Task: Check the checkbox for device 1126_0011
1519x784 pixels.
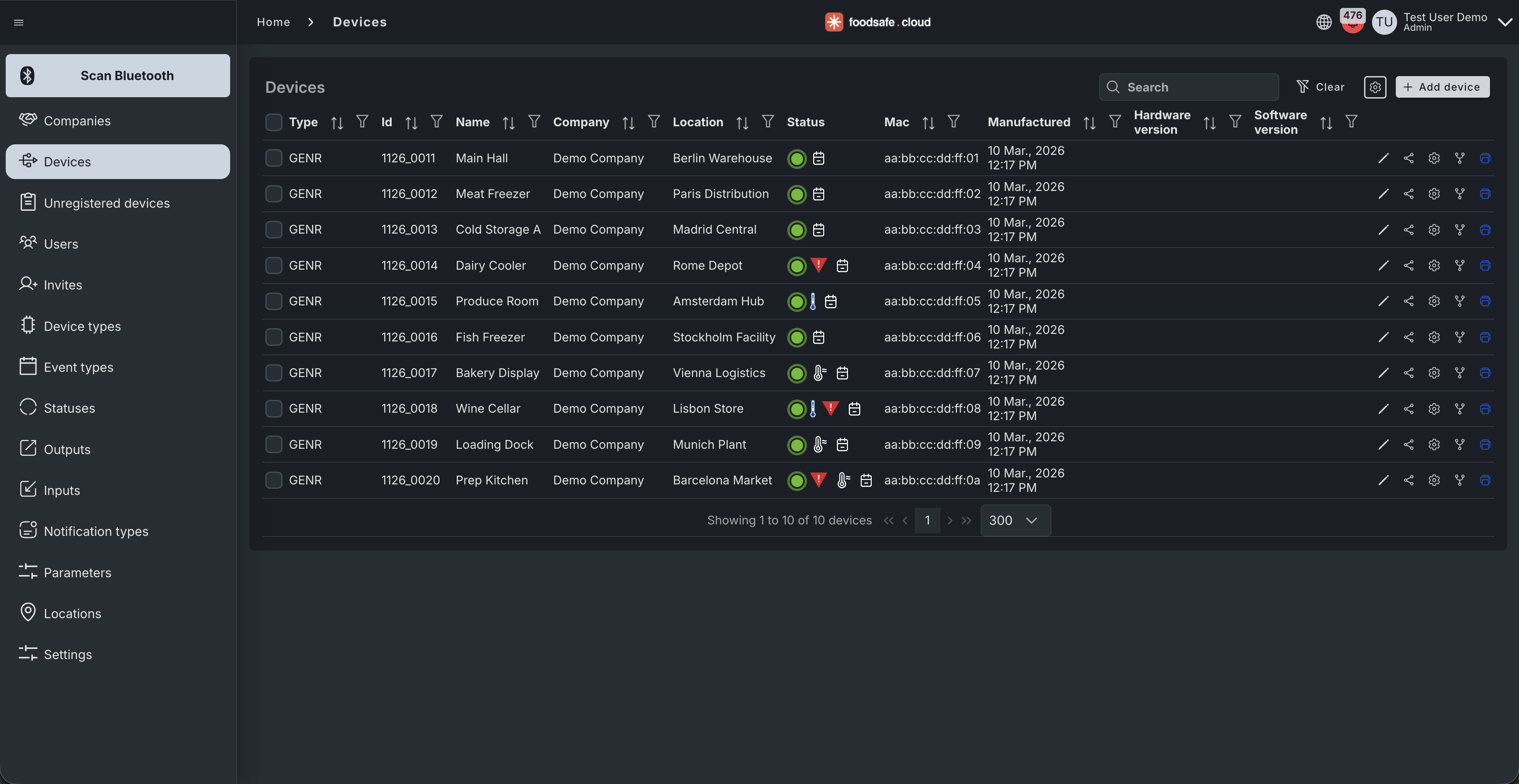Action: (x=274, y=158)
